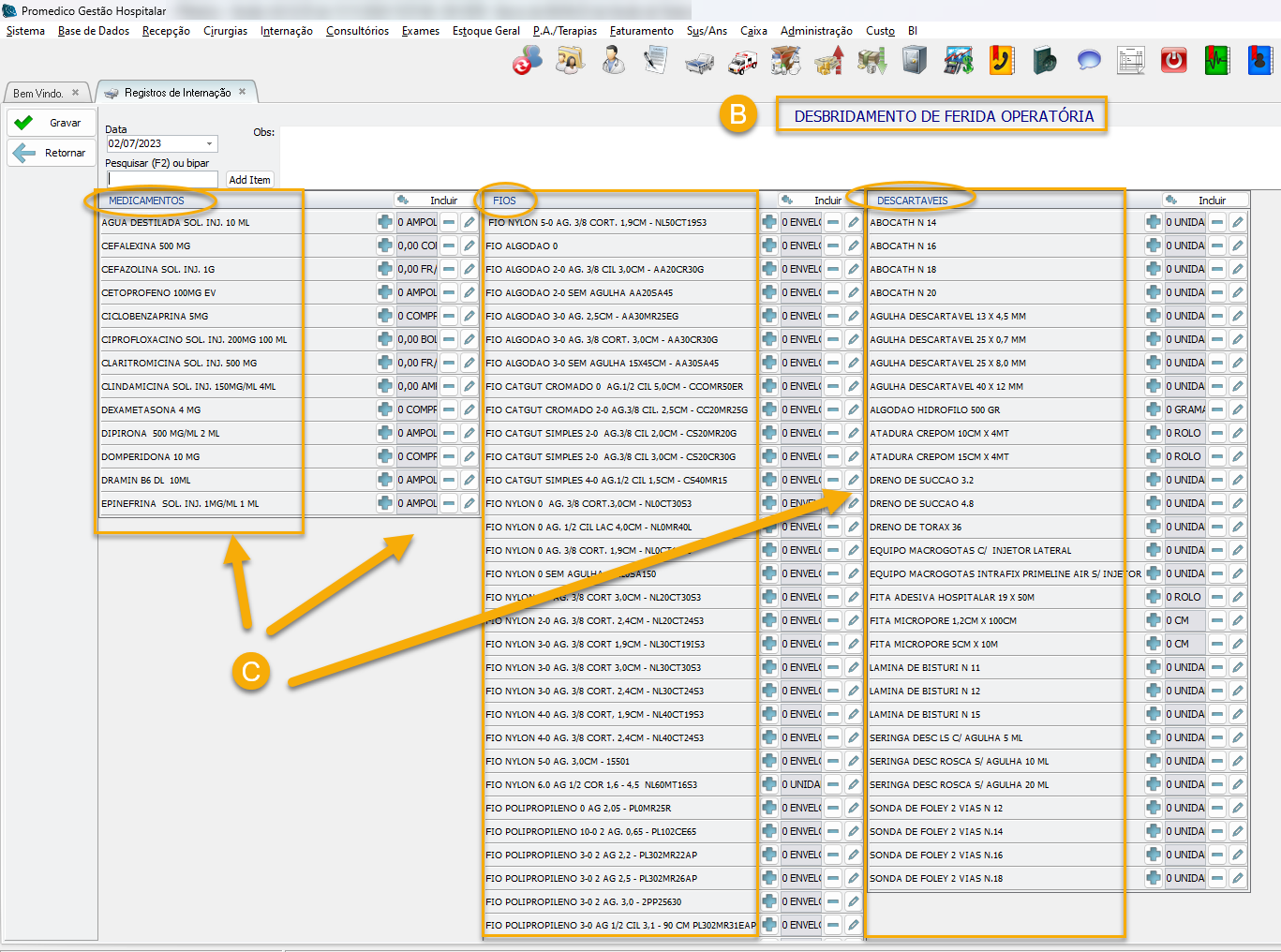Open the blue chat bubble icon

click(x=1088, y=62)
